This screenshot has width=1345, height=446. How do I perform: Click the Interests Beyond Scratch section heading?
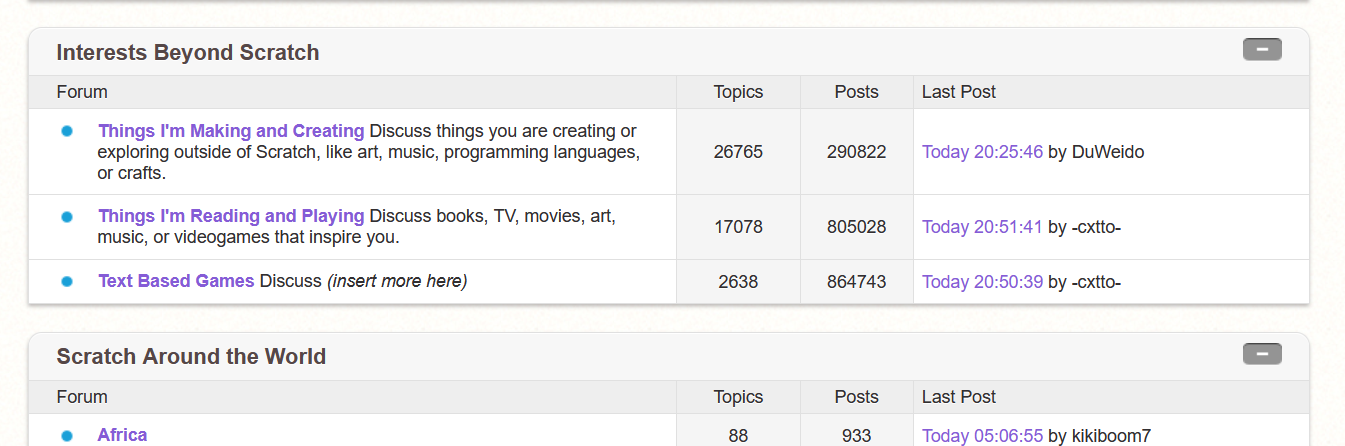188,53
